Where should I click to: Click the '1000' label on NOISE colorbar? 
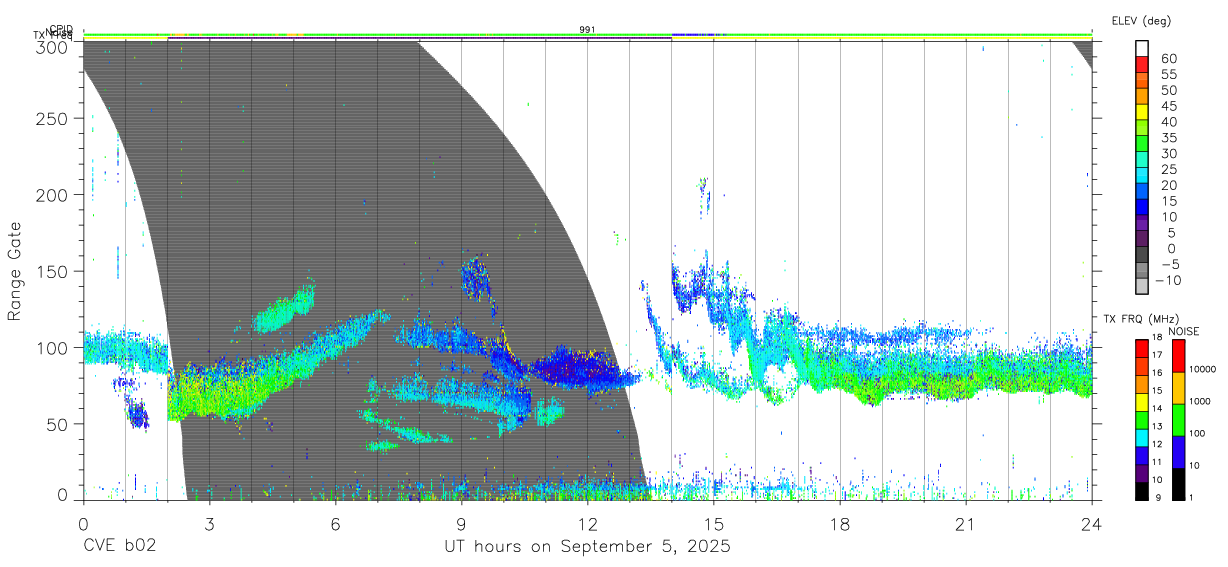[x=1201, y=401]
